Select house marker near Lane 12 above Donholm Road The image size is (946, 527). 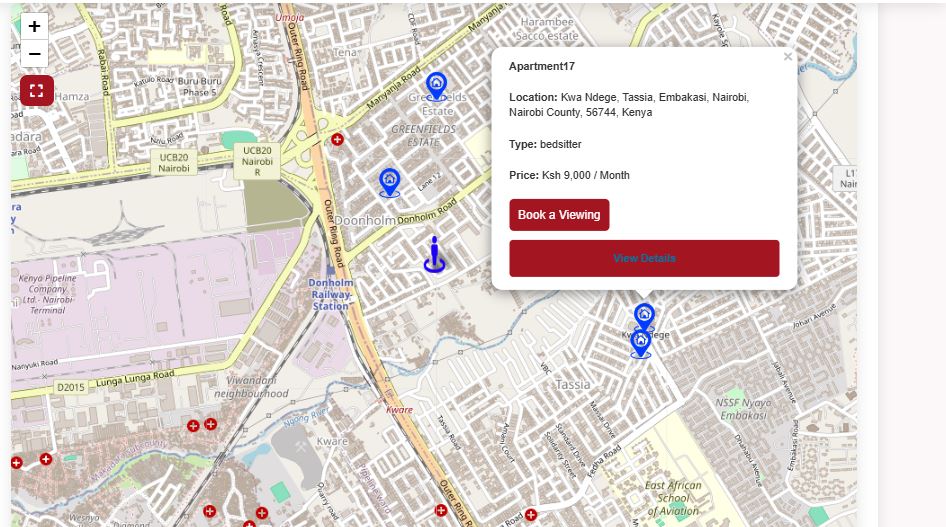tap(389, 182)
